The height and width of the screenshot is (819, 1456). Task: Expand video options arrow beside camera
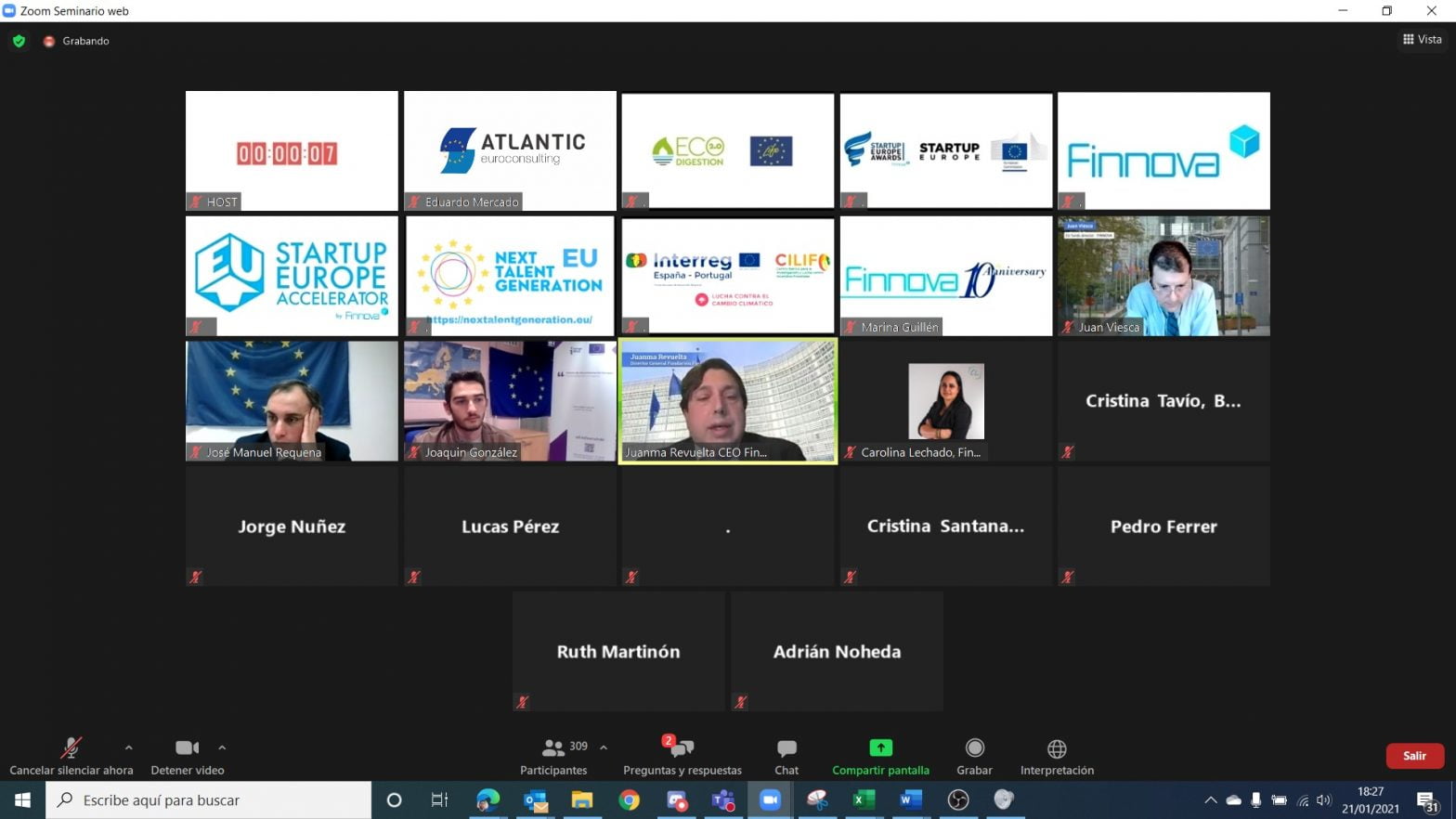(x=222, y=747)
